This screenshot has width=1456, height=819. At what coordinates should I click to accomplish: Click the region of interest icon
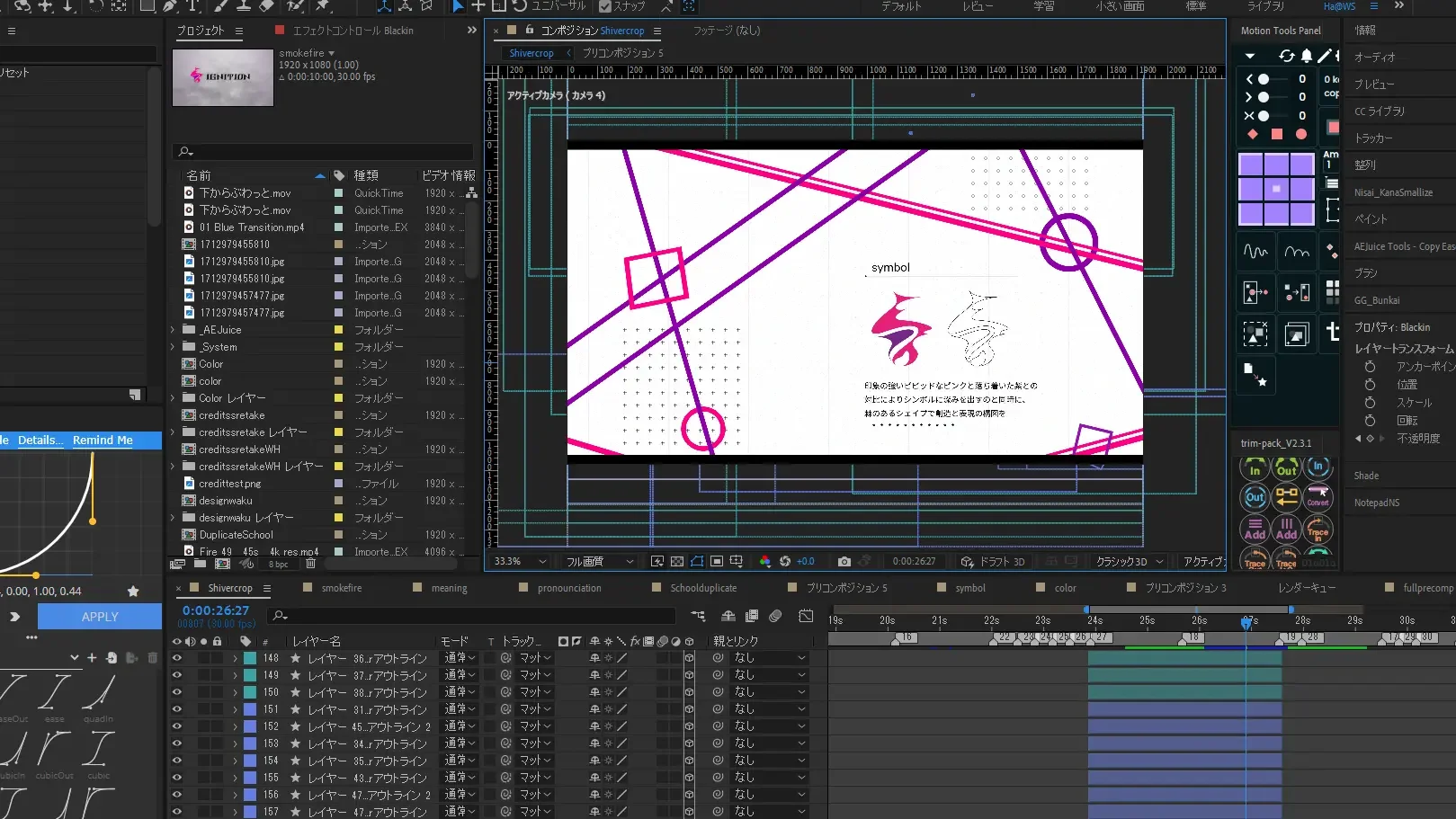(717, 561)
